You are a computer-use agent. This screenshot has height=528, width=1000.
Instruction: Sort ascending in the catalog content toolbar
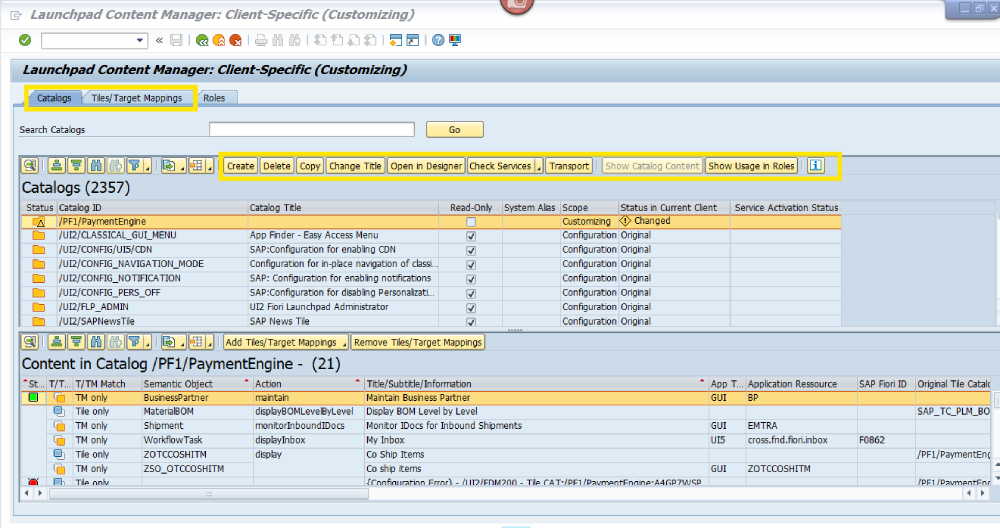pos(57,342)
